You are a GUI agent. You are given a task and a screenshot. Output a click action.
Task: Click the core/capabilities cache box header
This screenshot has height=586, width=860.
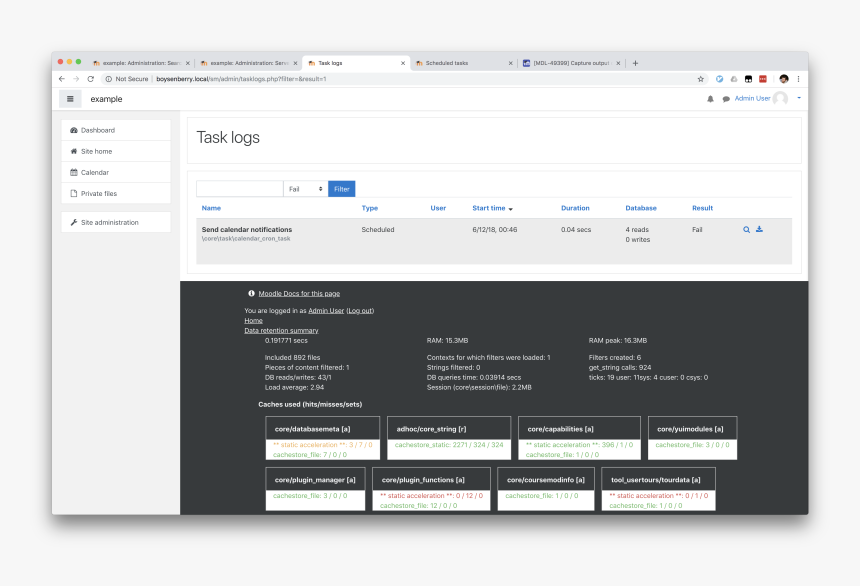click(579, 429)
